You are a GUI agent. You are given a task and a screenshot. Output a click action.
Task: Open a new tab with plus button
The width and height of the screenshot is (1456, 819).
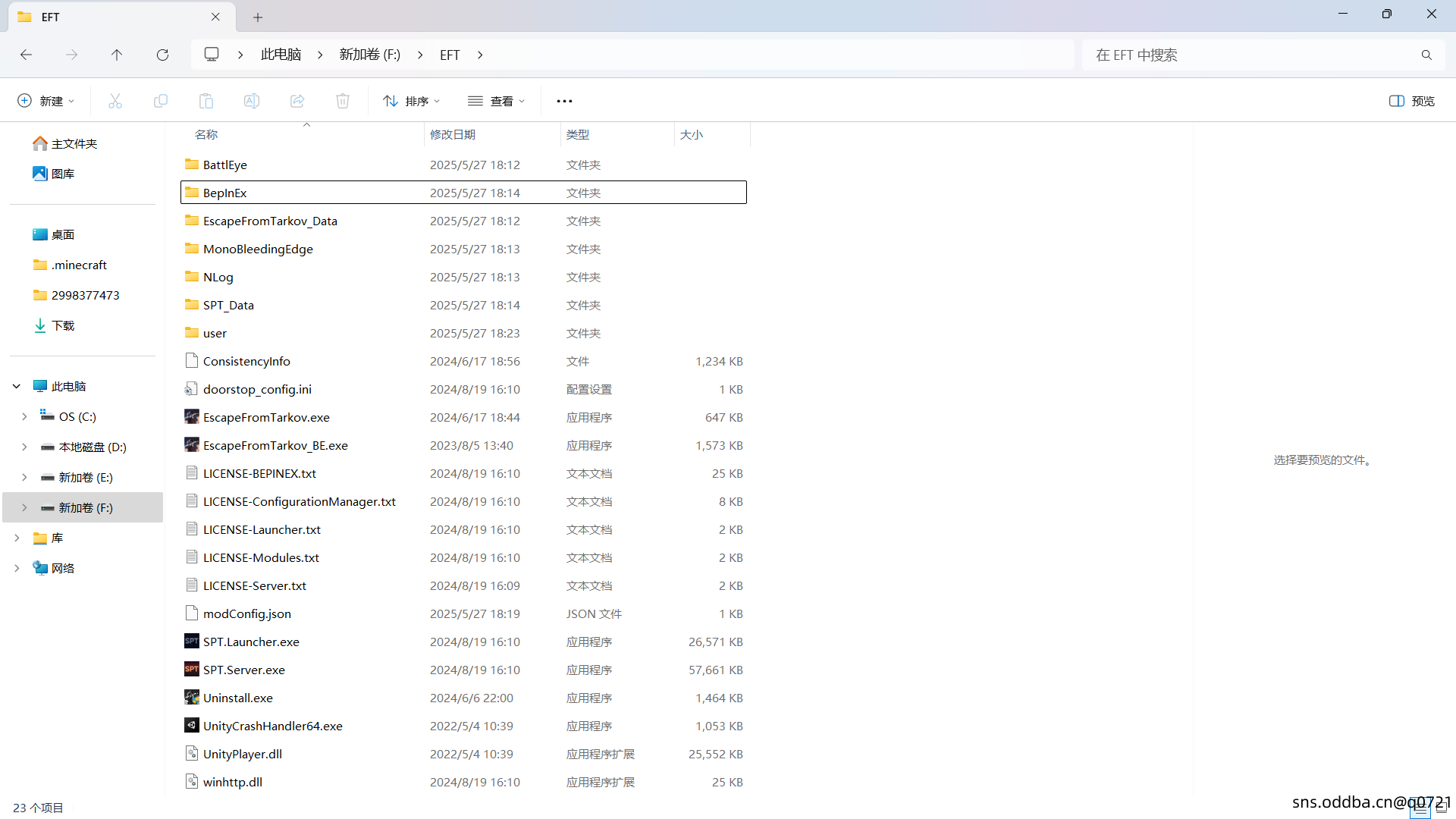pos(258,17)
